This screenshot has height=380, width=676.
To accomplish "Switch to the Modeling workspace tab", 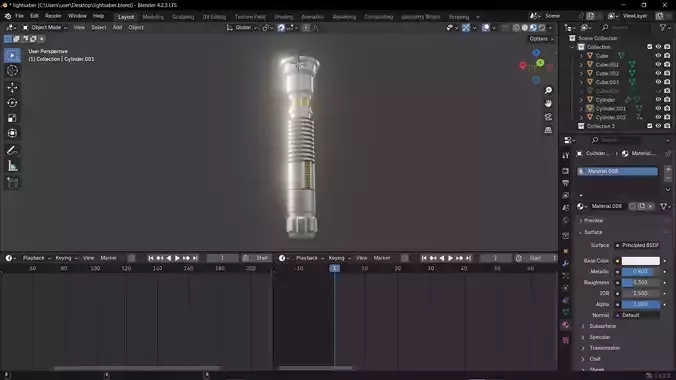I will click(153, 17).
